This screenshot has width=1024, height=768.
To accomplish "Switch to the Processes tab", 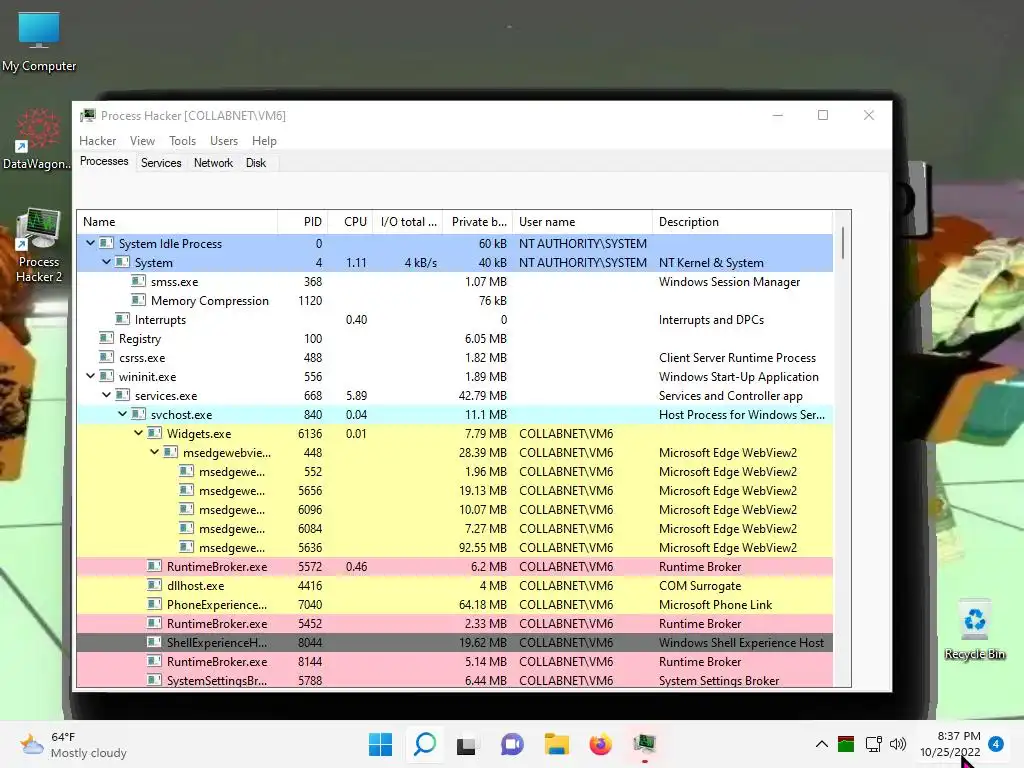I will pos(104,161).
